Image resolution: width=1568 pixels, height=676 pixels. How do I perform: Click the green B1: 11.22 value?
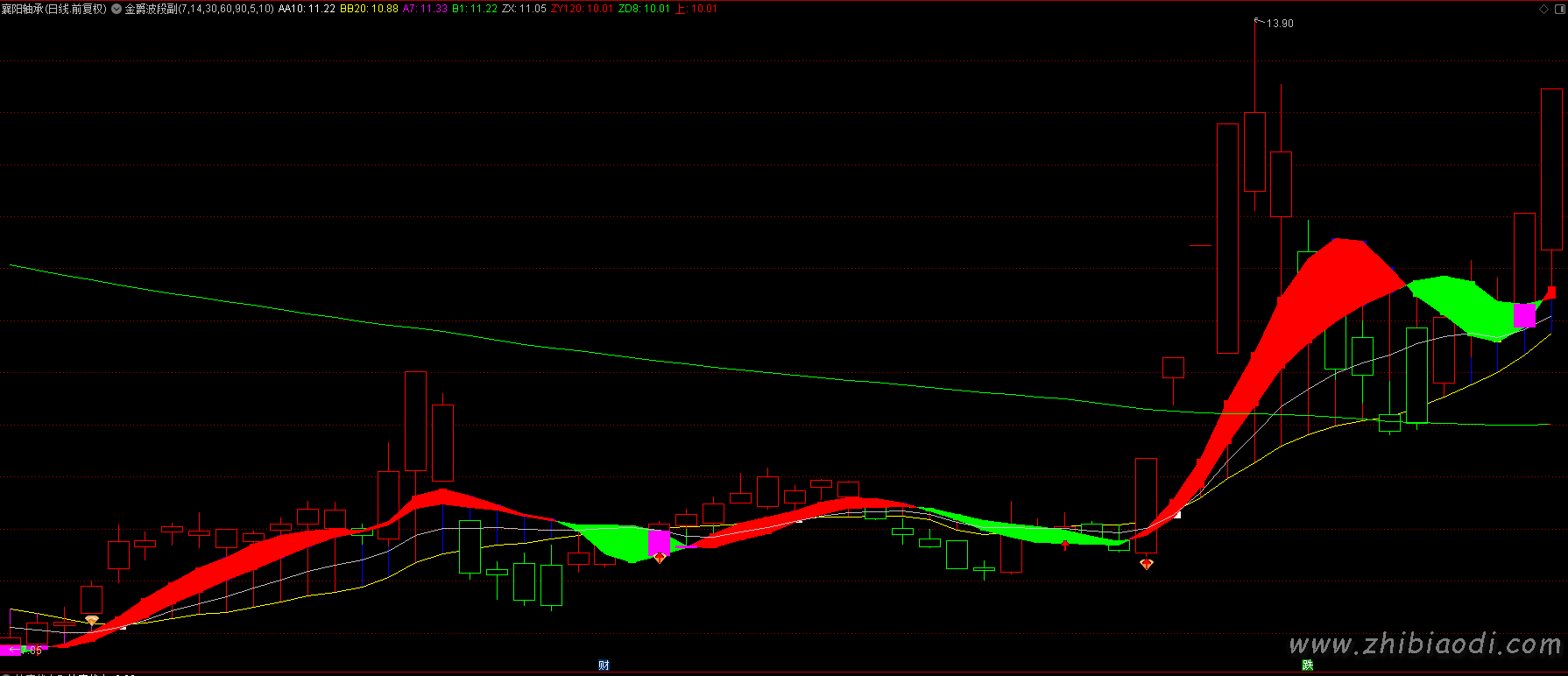(475, 9)
